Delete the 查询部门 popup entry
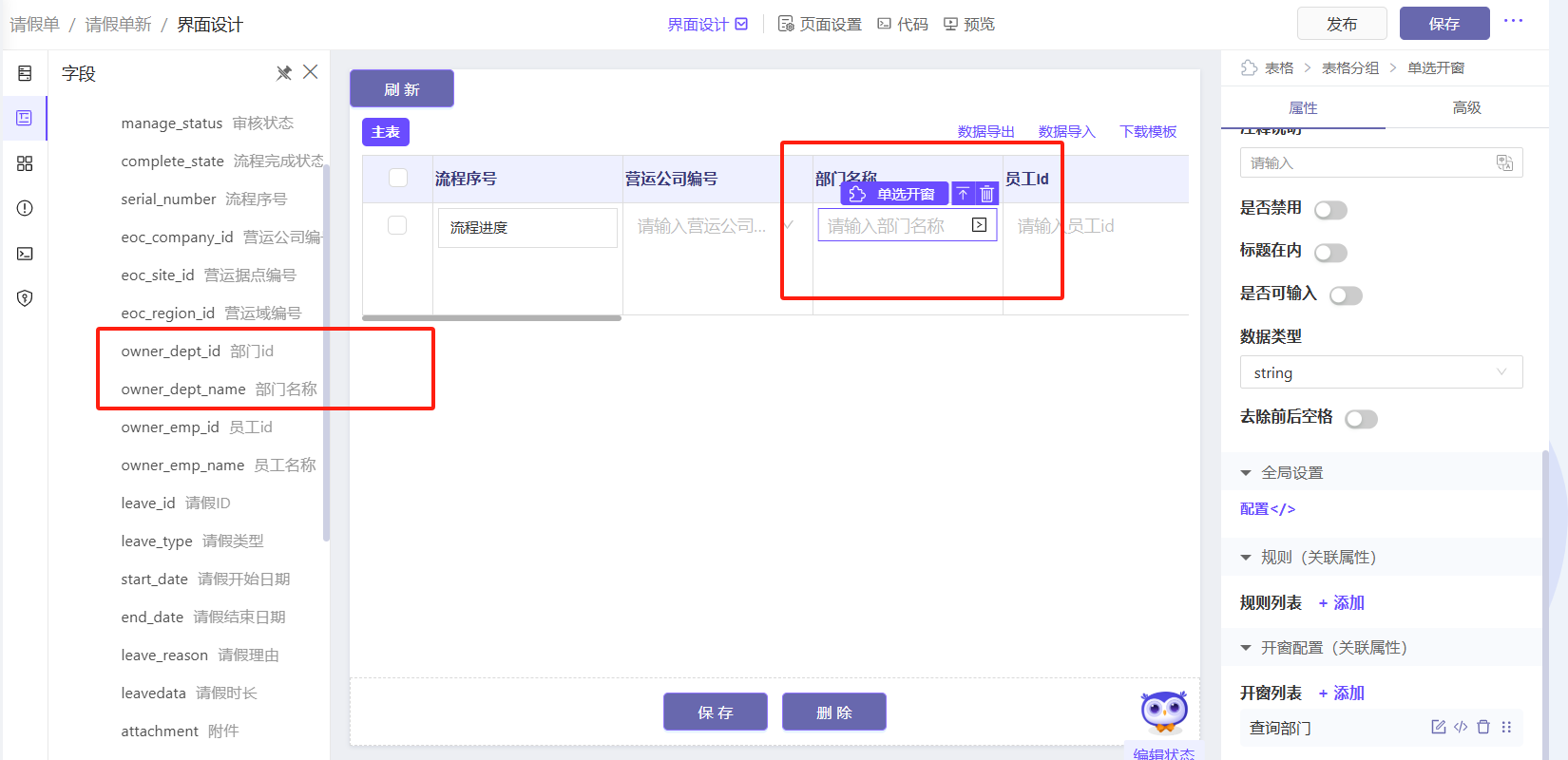1568x760 pixels. pos(1483,727)
